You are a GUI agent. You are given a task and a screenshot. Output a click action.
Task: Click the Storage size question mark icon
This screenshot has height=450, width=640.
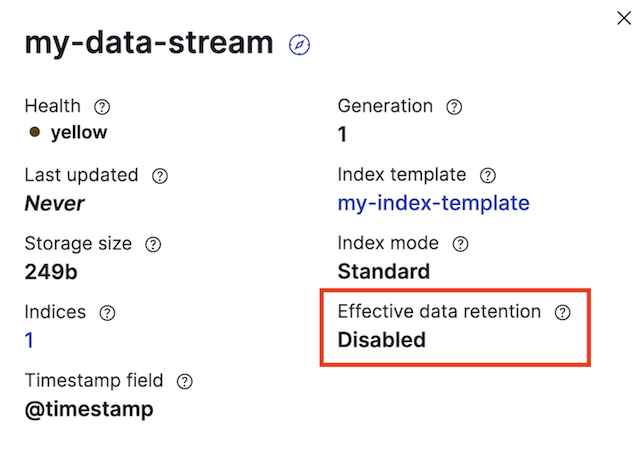(x=153, y=244)
